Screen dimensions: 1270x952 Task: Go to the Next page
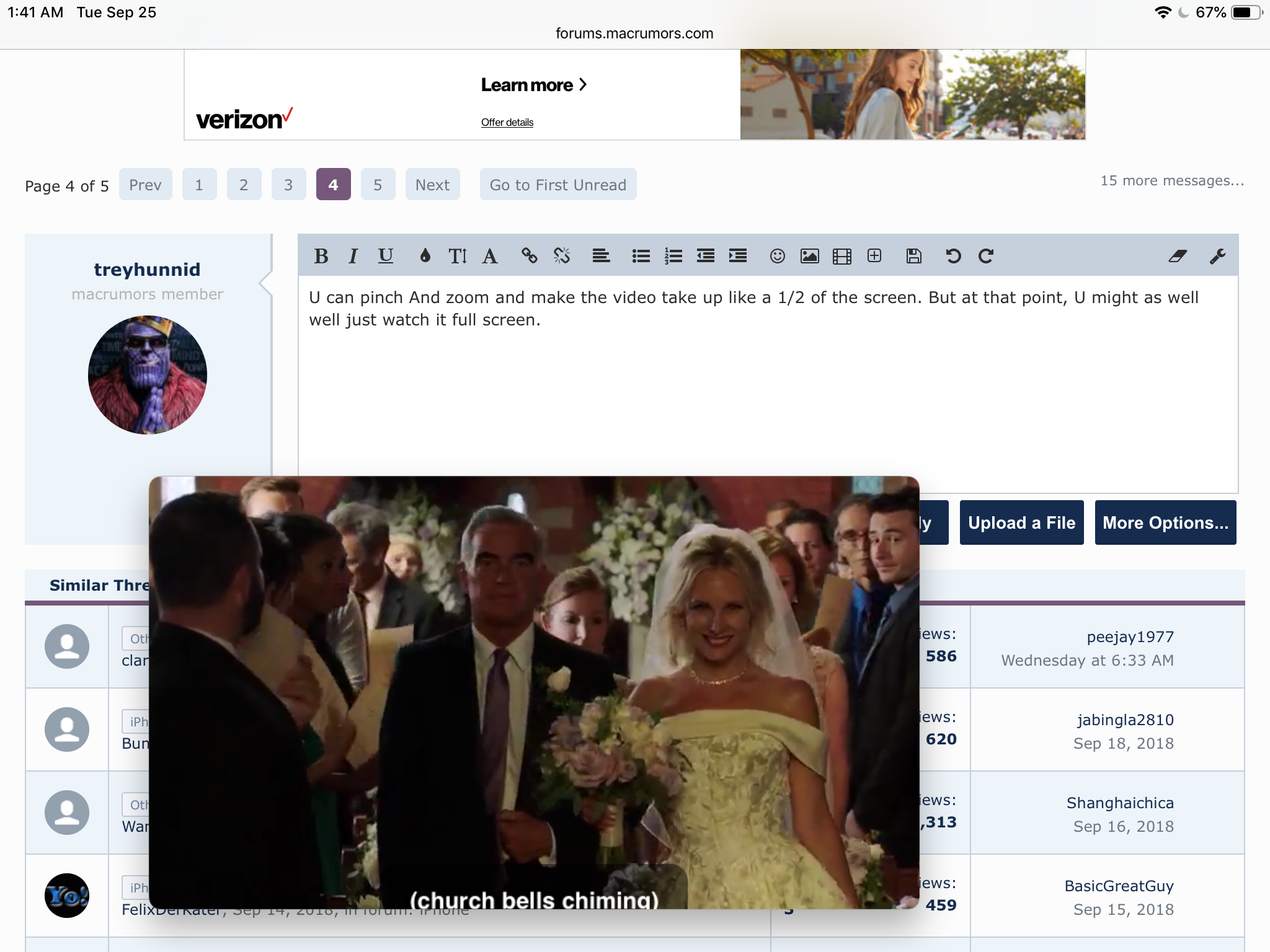point(433,184)
